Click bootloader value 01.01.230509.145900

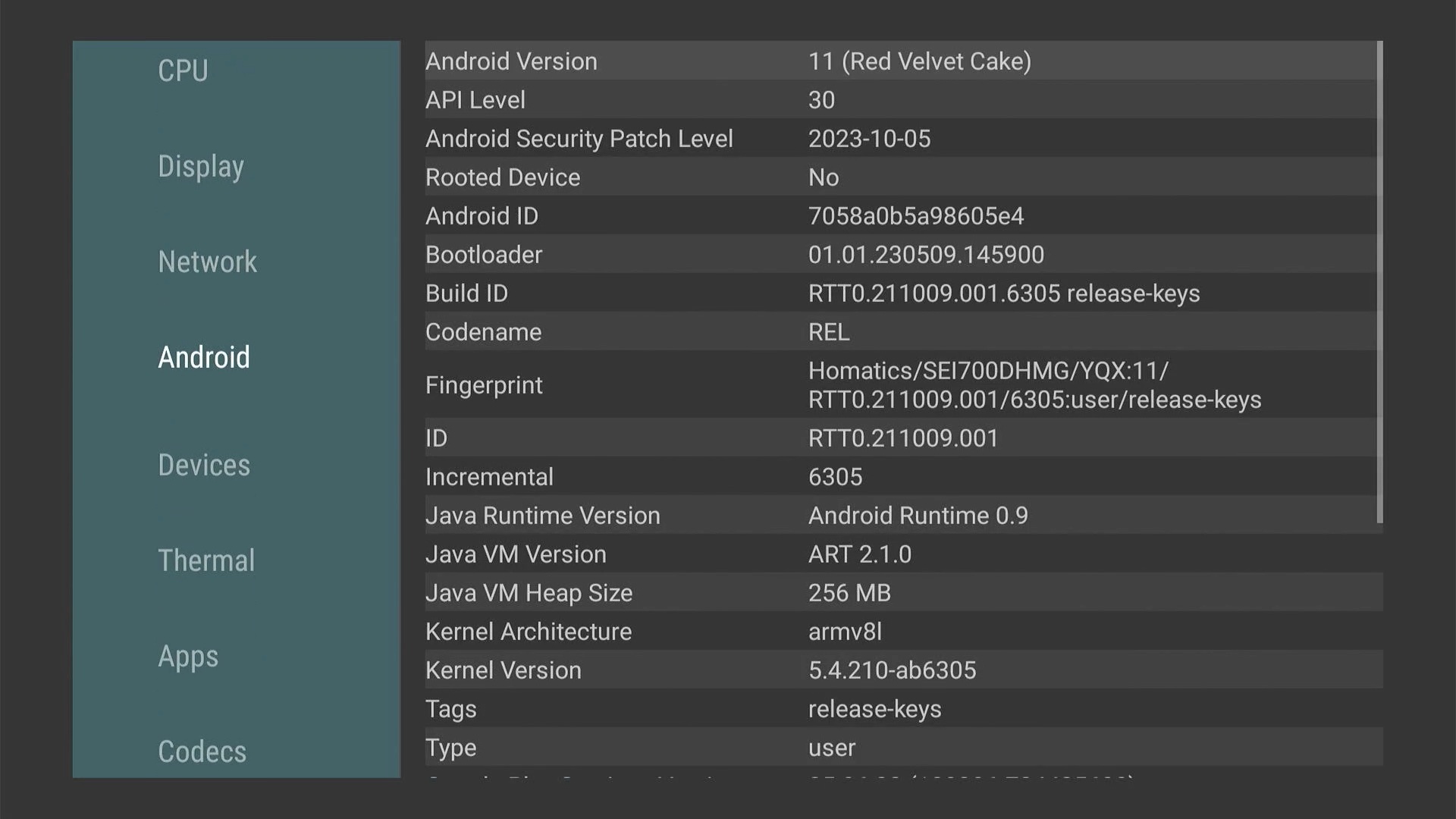[x=926, y=254]
